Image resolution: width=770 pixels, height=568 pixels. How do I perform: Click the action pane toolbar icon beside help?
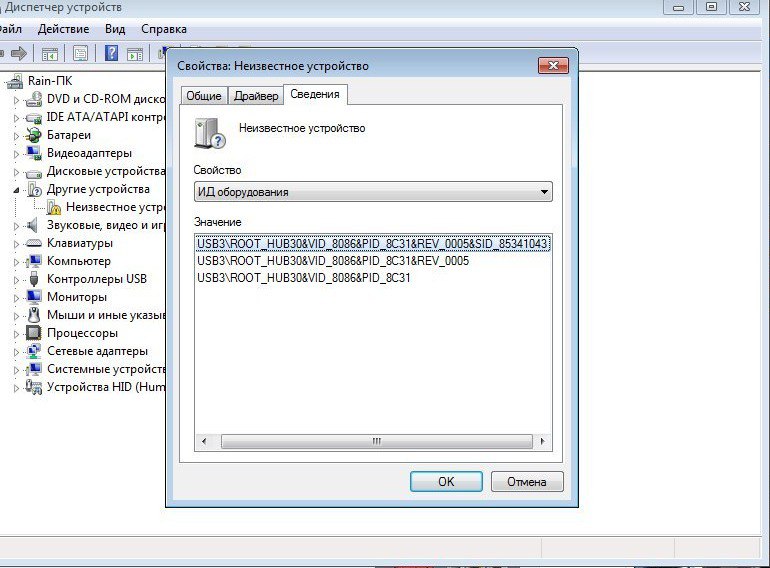pos(135,54)
